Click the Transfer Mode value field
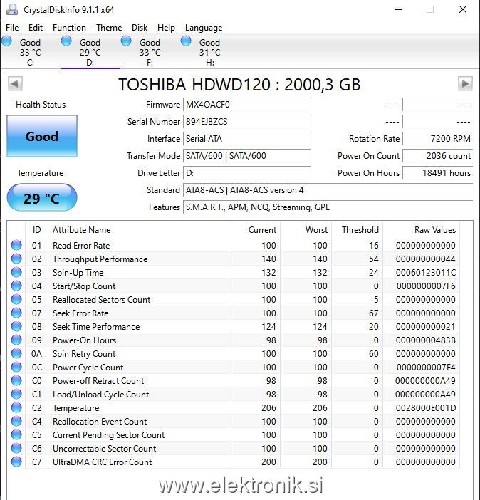Viewport: 480px width, 500px height. (x=247, y=156)
